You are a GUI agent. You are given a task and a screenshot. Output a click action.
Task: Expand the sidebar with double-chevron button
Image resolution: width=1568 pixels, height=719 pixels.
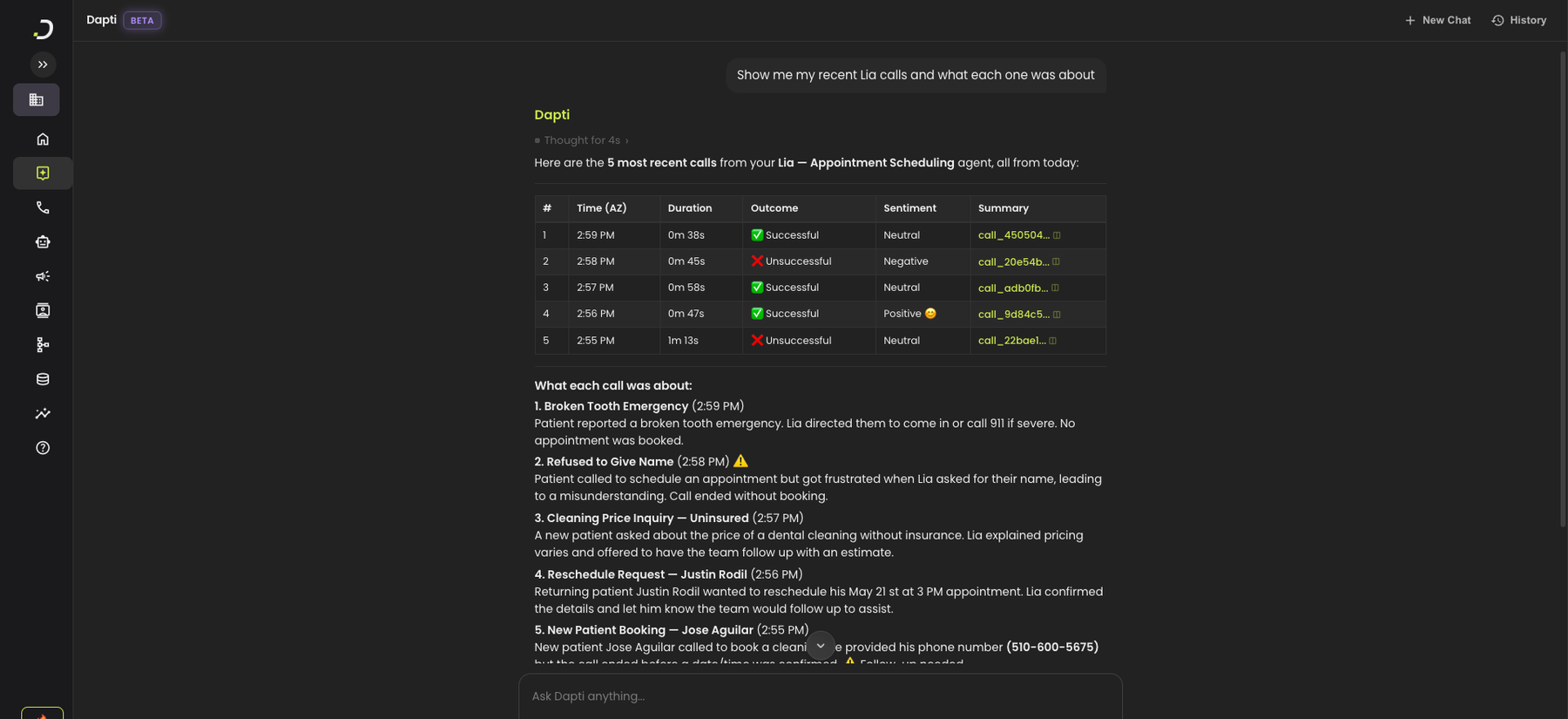43,64
